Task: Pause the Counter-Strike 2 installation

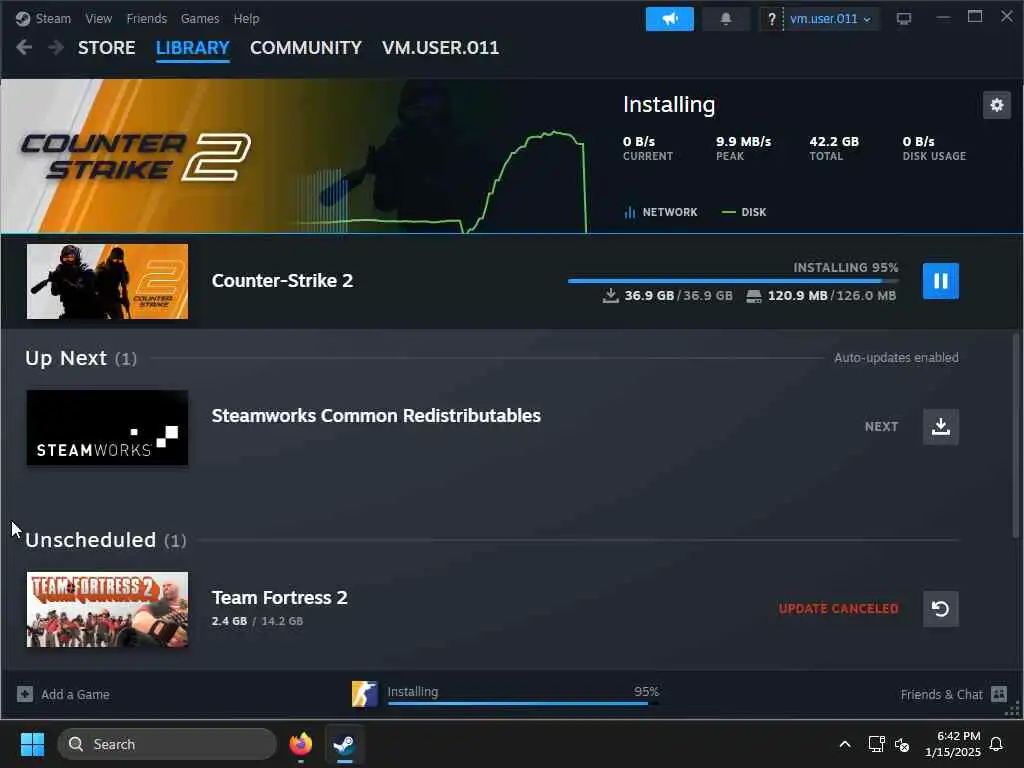Action: 940,281
